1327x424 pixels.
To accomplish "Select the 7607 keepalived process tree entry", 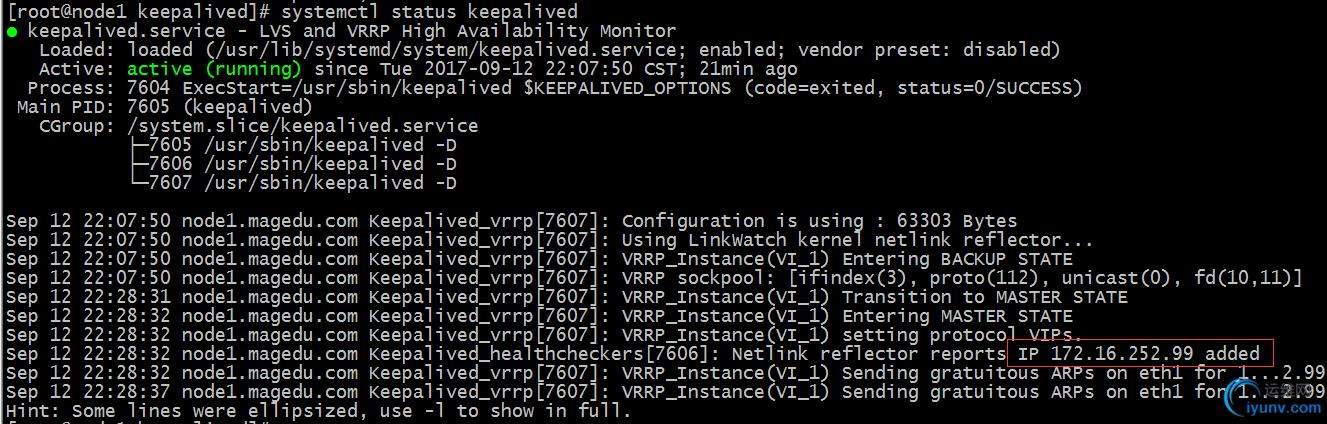I will pos(292,183).
